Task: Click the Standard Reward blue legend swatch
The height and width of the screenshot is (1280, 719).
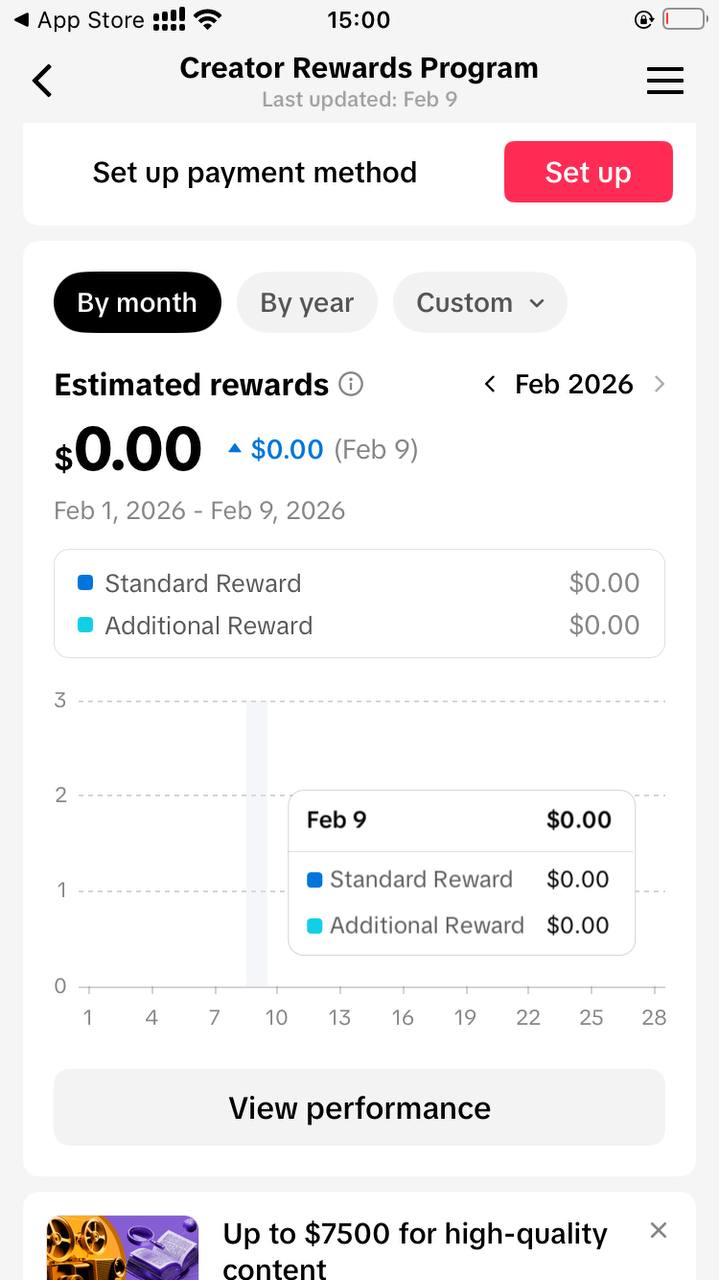Action: (x=85, y=583)
